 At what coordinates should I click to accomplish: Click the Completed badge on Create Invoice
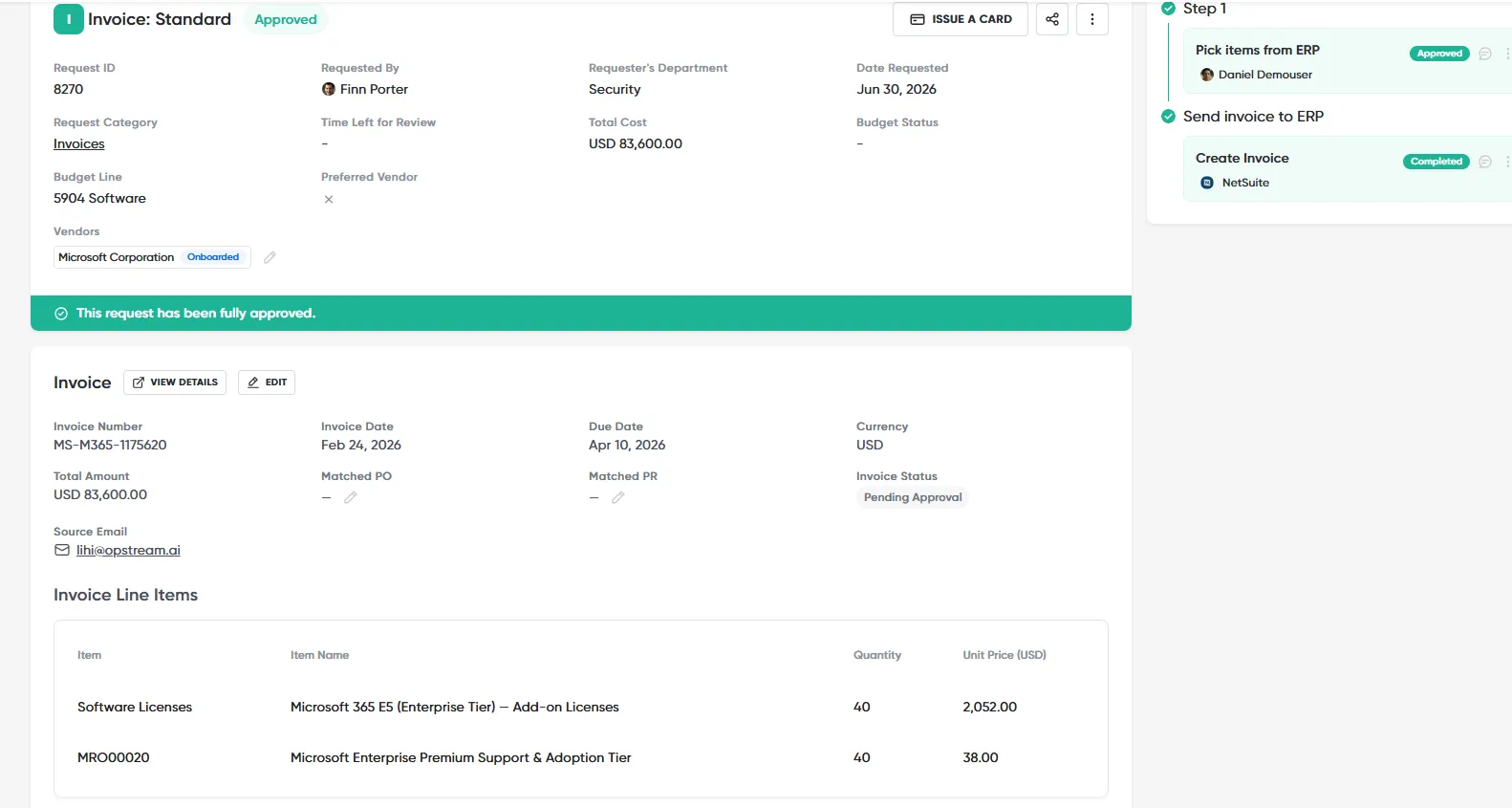click(x=1436, y=162)
